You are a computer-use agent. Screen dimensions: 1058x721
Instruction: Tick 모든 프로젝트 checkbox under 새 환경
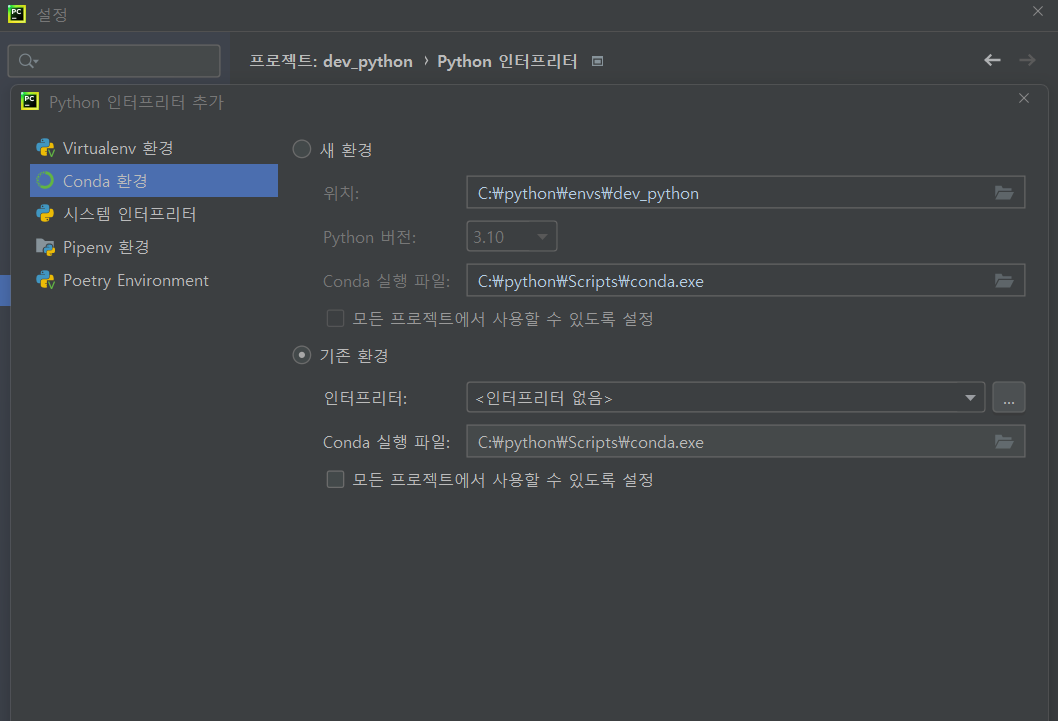tap(335, 318)
